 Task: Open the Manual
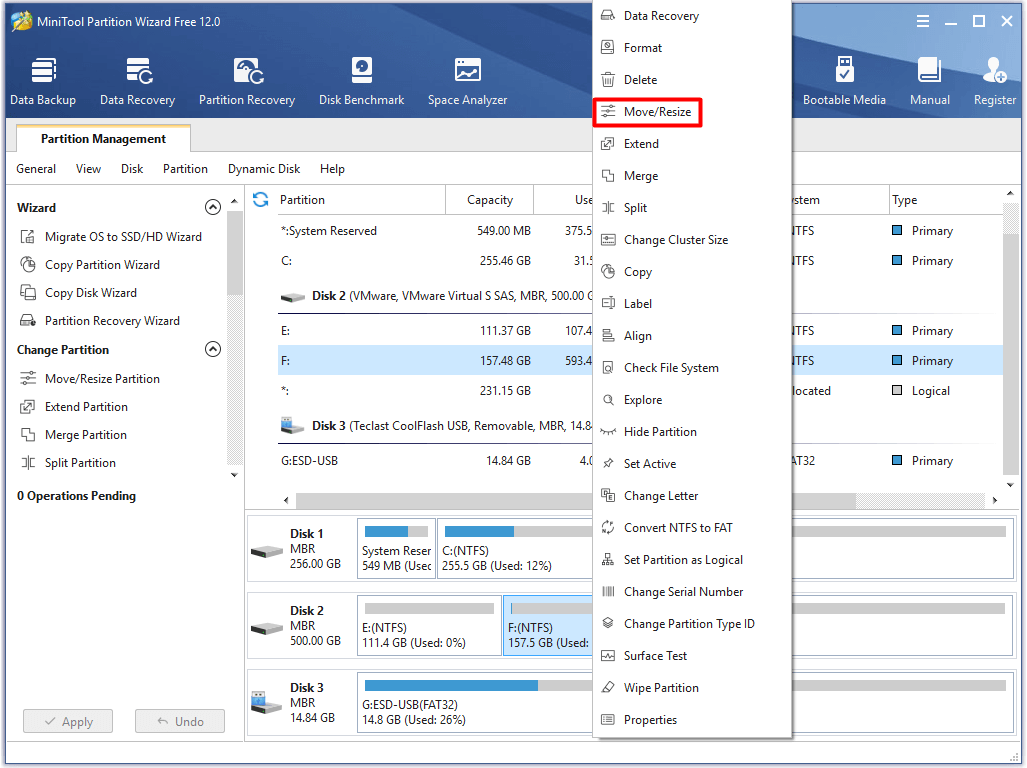929,82
